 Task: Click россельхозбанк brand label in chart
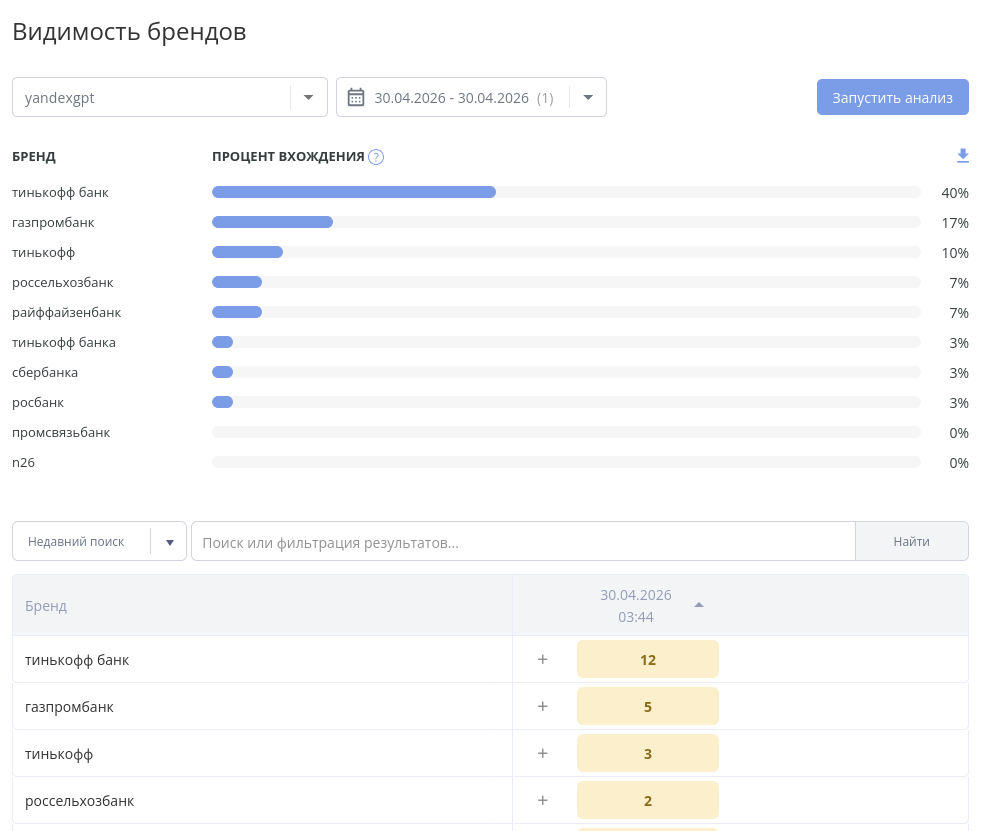click(x=63, y=282)
